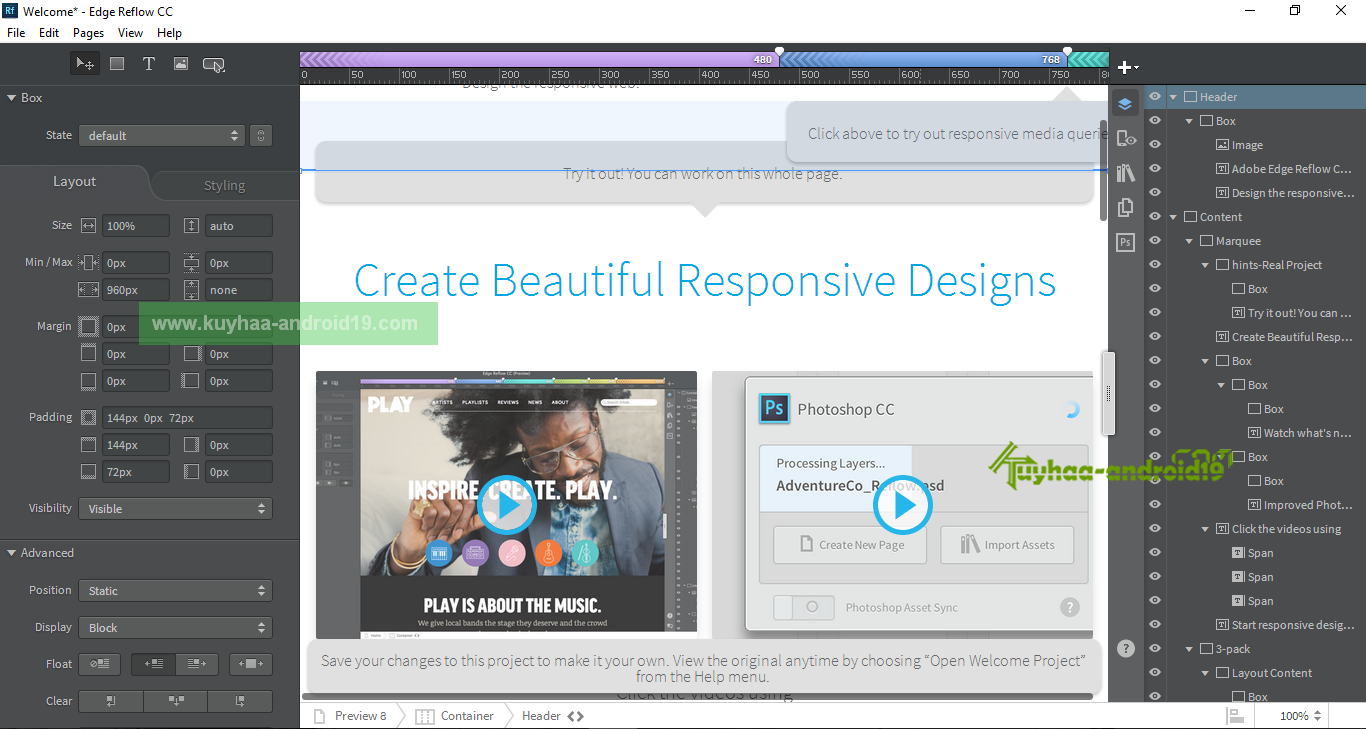Hide the Content layer
The image size is (1366, 729).
point(1155,217)
